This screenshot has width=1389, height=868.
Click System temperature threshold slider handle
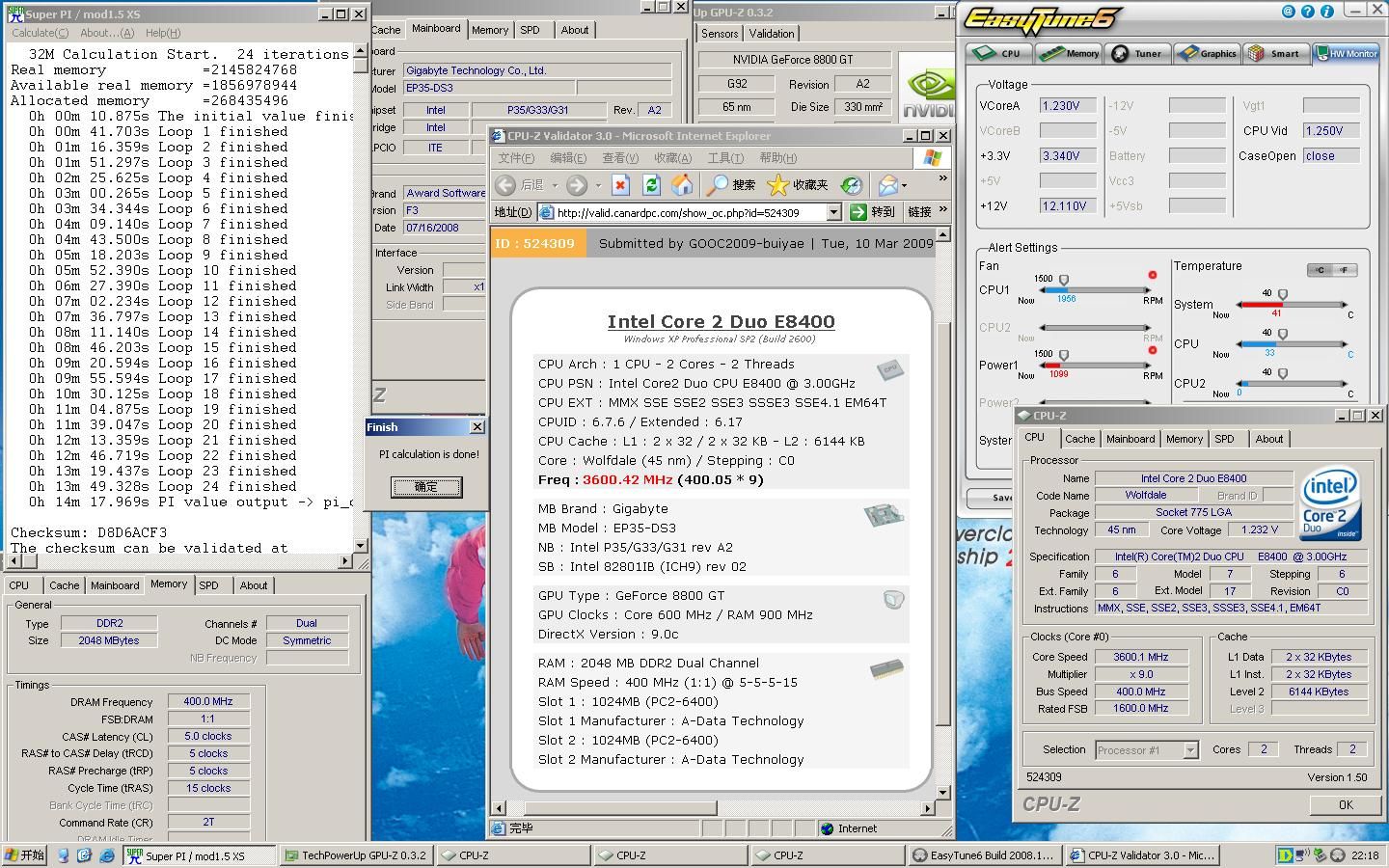[x=1283, y=294]
